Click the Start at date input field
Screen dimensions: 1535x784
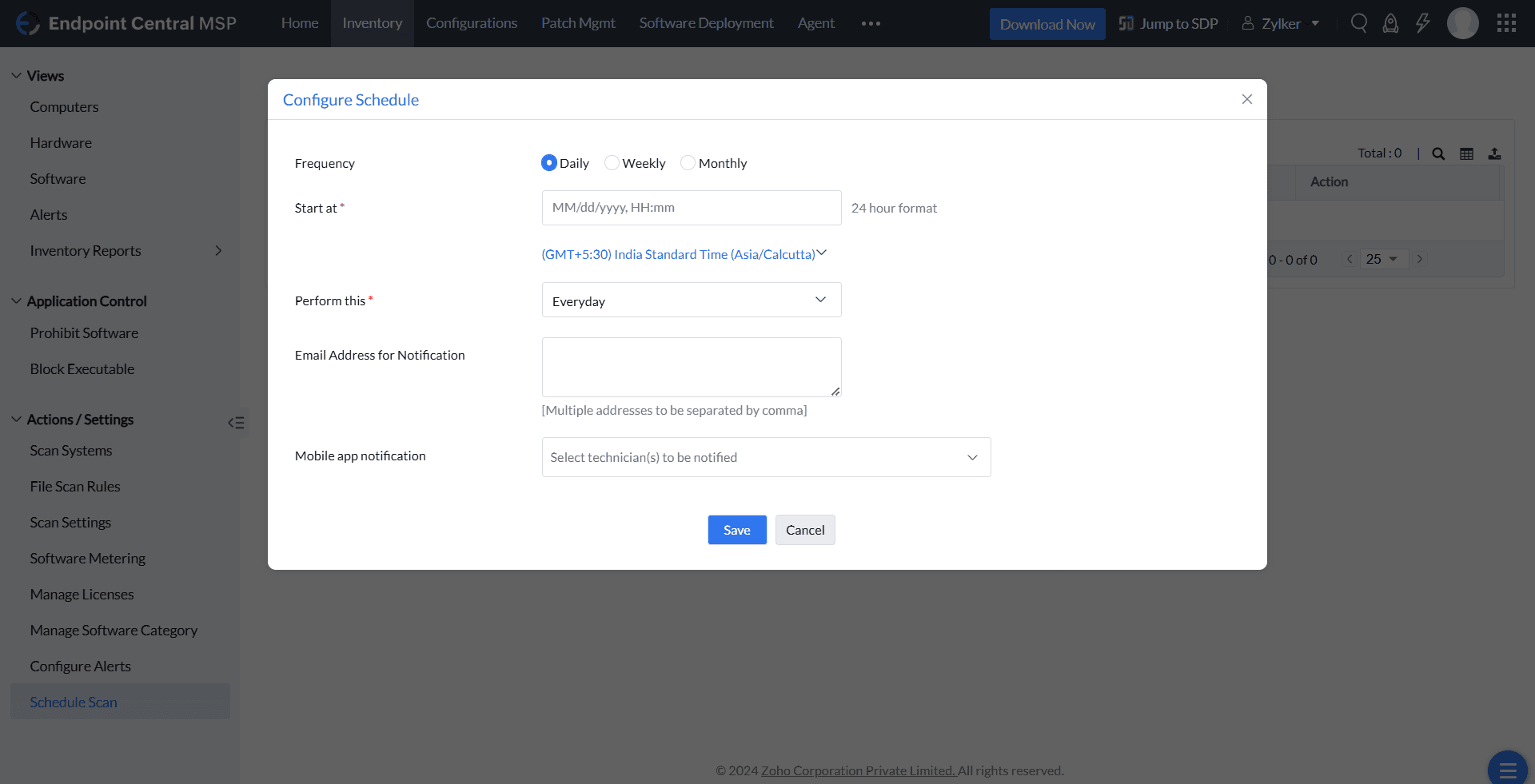click(x=691, y=208)
